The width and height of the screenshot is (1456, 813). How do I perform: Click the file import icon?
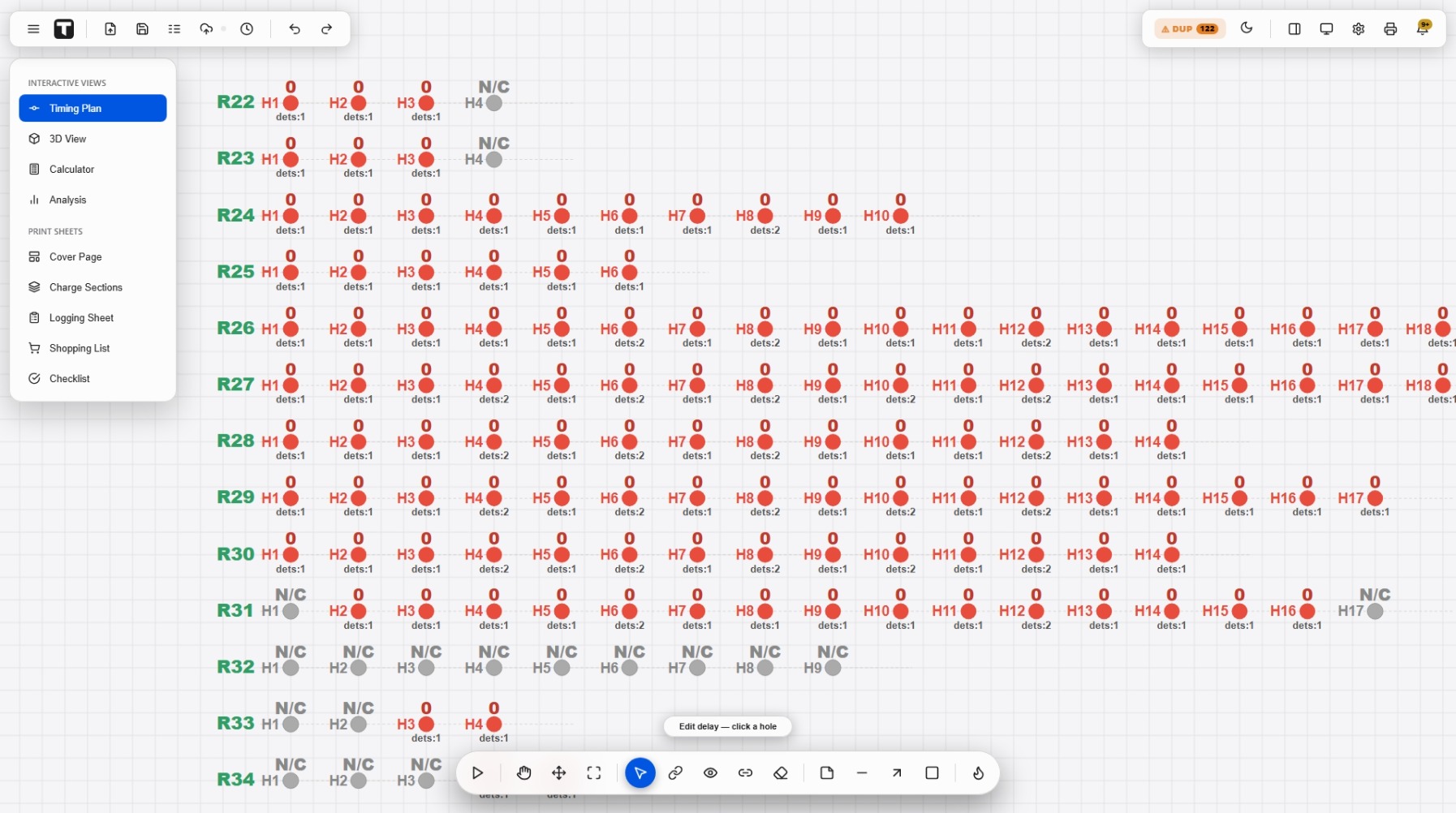coord(110,29)
